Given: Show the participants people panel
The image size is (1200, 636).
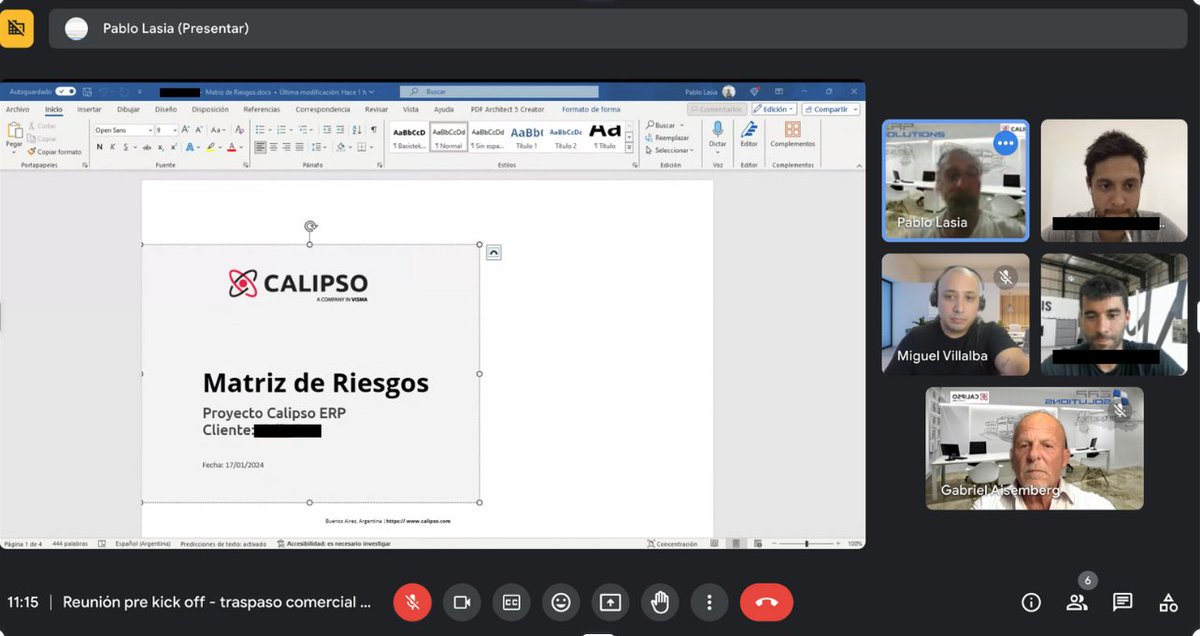Looking at the screenshot, I should [x=1077, y=602].
